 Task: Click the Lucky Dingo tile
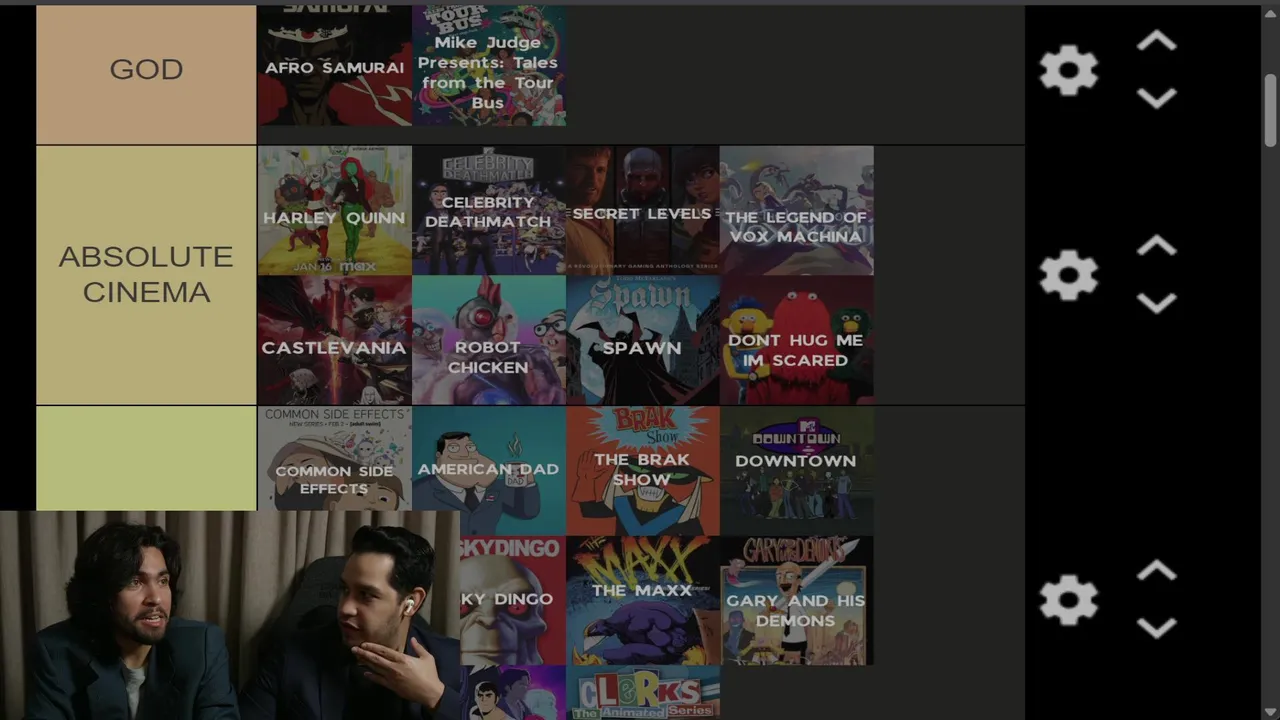click(512, 600)
